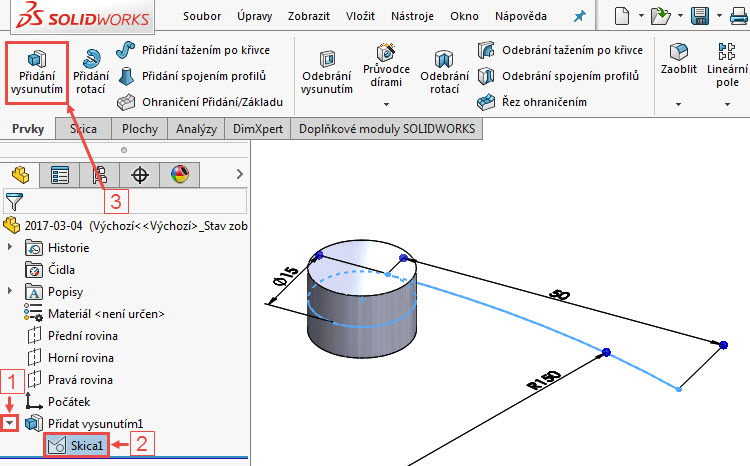Expand the Lineární pole dropdown arrow
This screenshot has height=466, width=750.
tap(727, 104)
